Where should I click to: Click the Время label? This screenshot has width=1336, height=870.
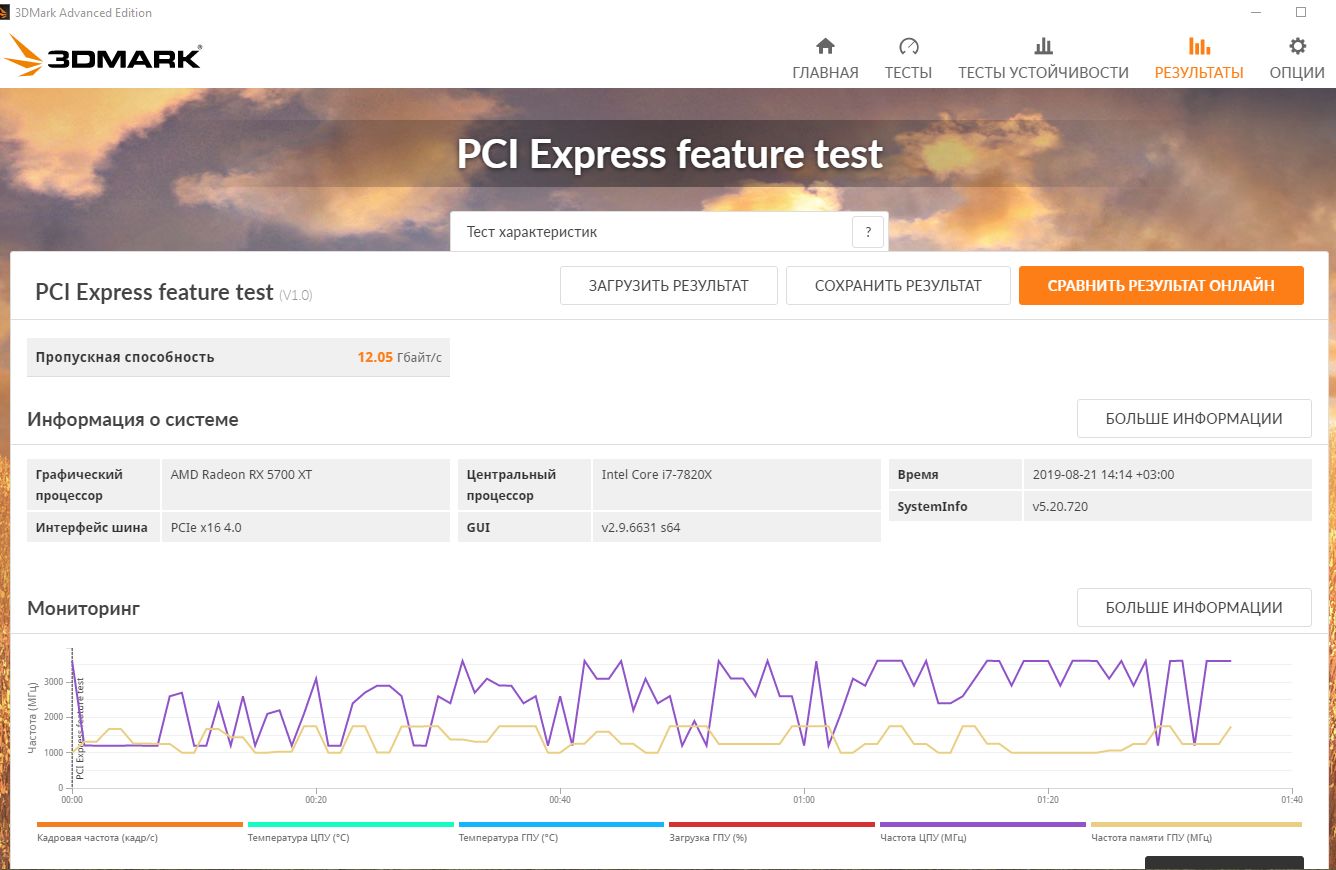tap(918, 475)
